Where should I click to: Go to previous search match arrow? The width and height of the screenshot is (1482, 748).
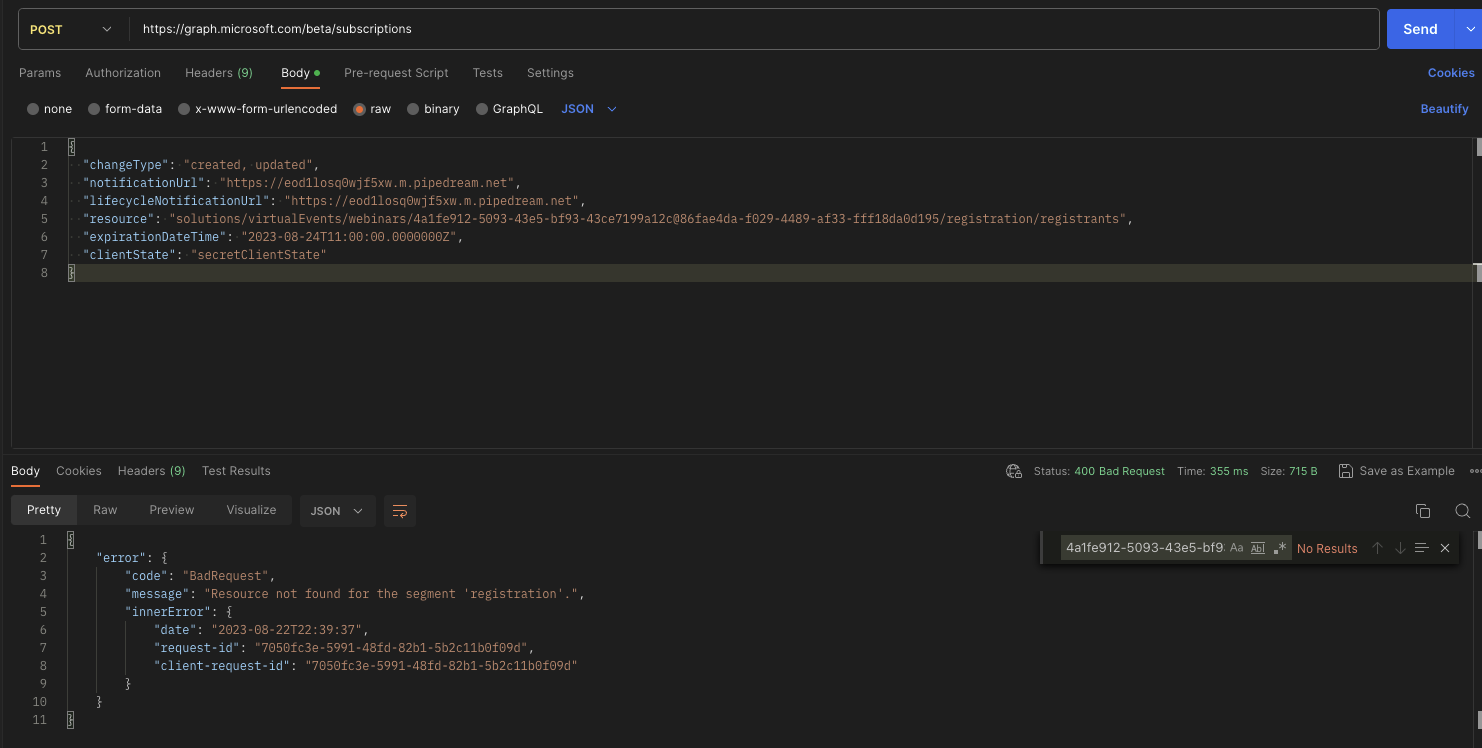click(x=1377, y=548)
